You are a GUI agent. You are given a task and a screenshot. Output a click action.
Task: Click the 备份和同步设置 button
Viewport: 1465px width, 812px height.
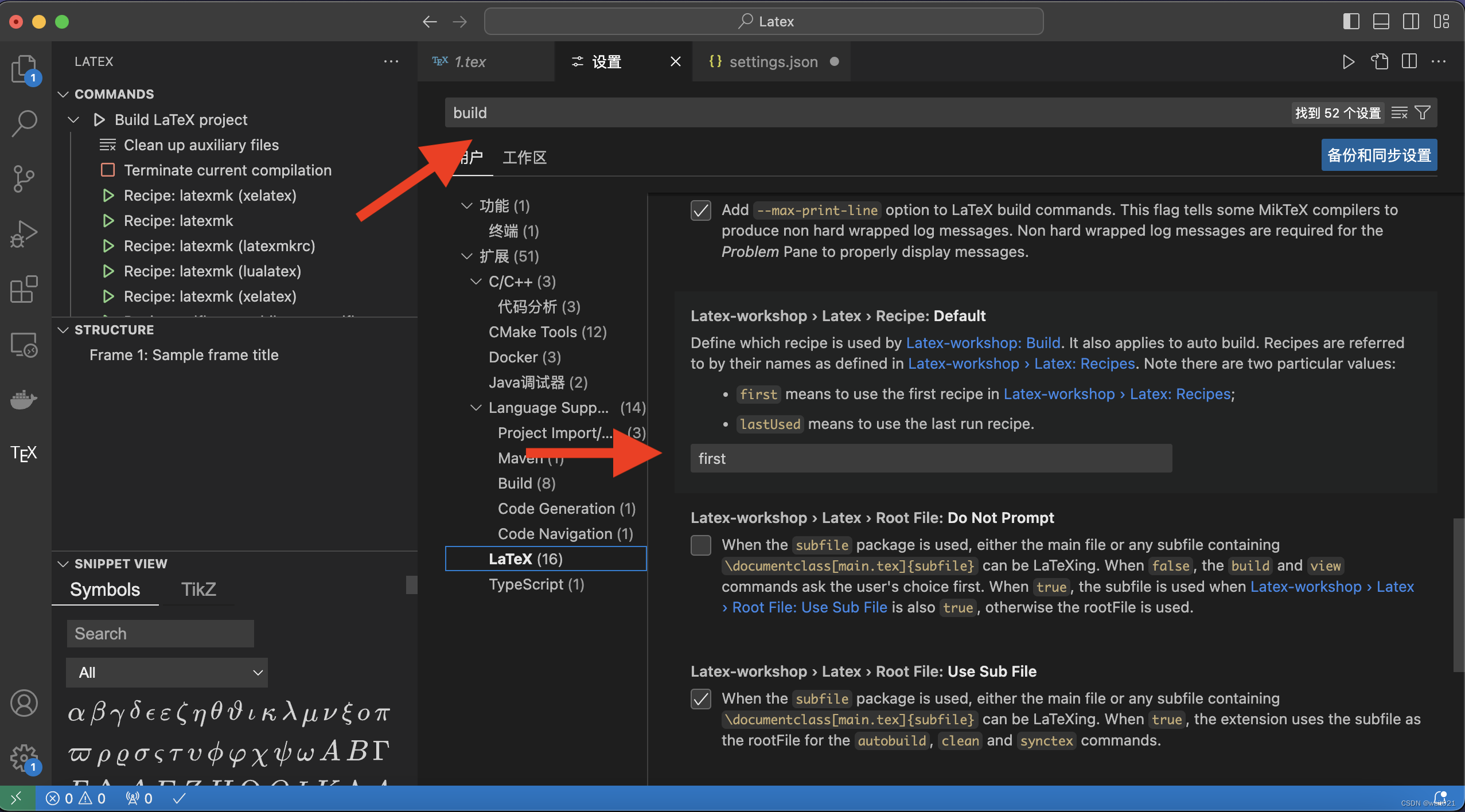[x=1378, y=155]
